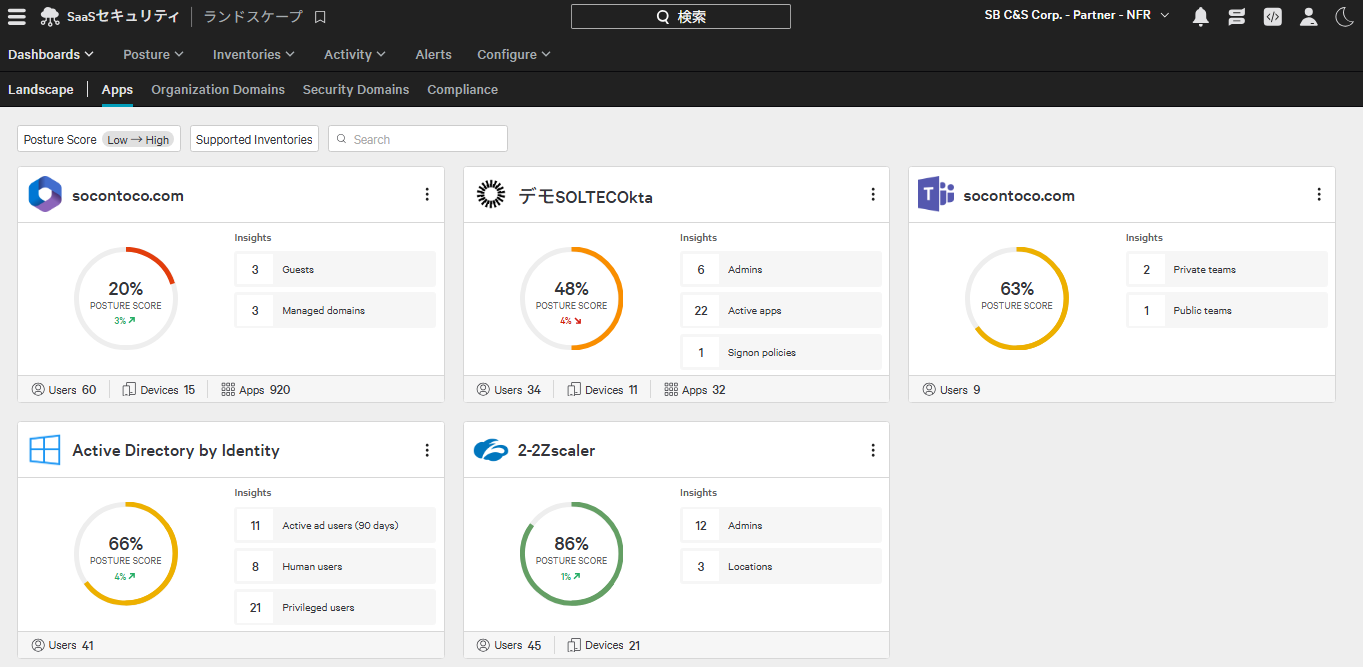The width and height of the screenshot is (1363, 667).
Task: Open the Active apps insight link
Action: pyautogui.click(x=781, y=310)
